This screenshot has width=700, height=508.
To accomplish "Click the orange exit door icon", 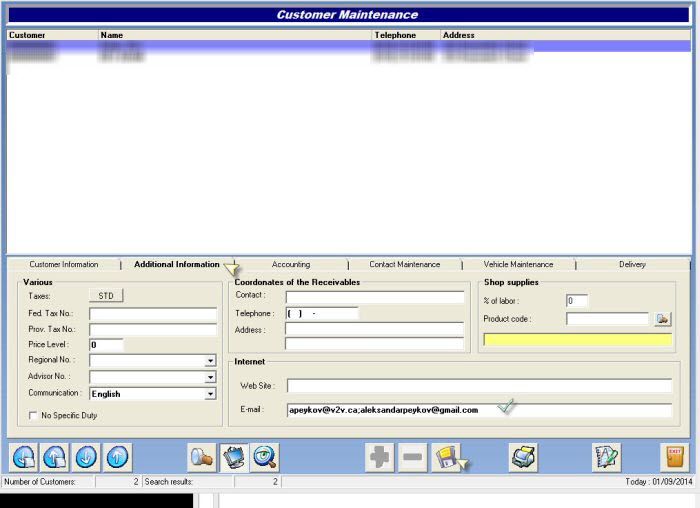I will coord(675,457).
